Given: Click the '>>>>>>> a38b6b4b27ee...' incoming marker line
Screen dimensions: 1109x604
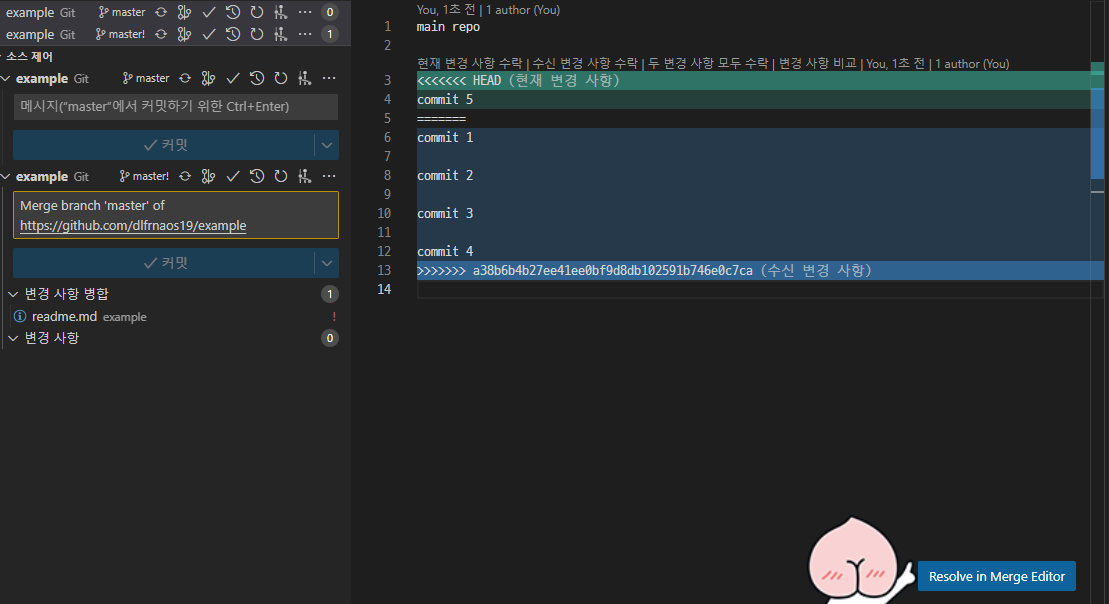Looking at the screenshot, I should click(644, 270).
